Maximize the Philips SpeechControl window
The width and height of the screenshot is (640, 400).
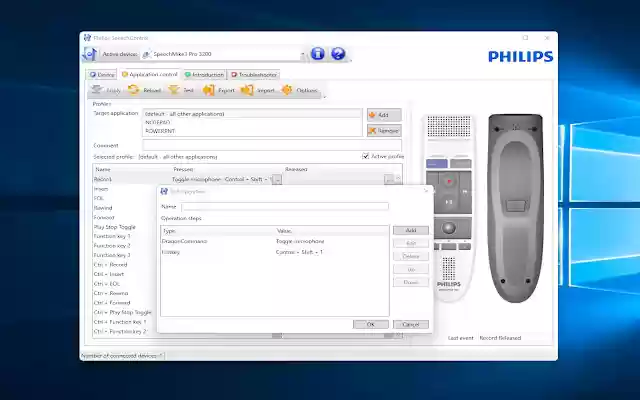tap(525, 38)
